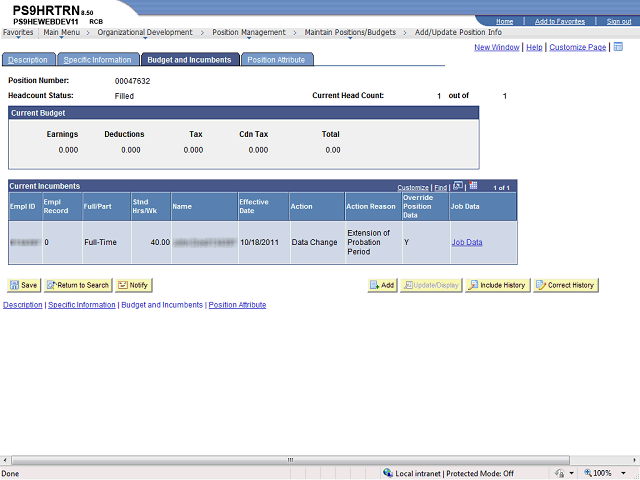Screen dimensions: 640x480
Task: Click the download to spreadsheet grid icon
Action: pyautogui.click(x=473, y=186)
